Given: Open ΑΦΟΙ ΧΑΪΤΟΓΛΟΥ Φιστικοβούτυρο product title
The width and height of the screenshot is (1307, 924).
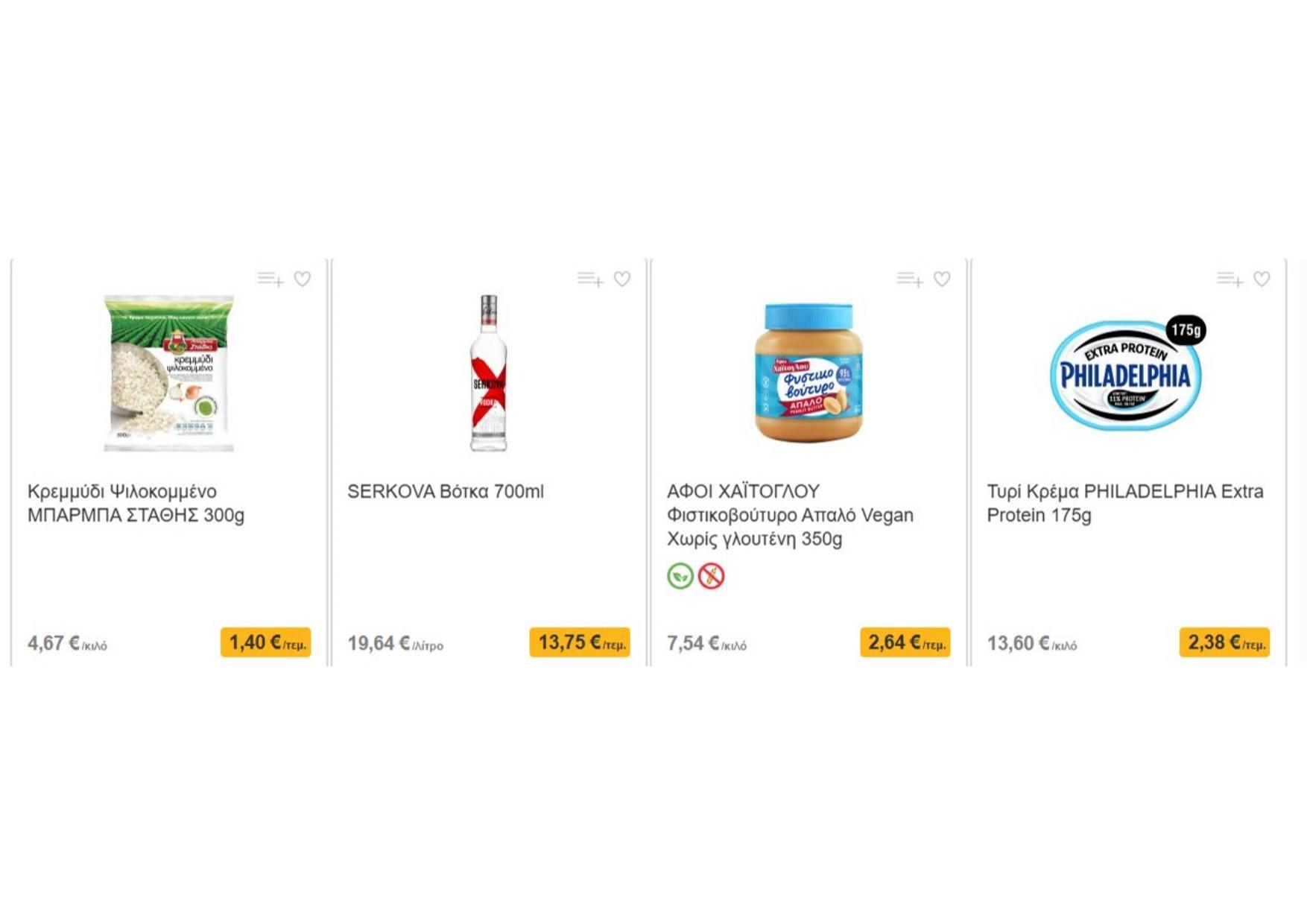Looking at the screenshot, I should click(x=790, y=515).
